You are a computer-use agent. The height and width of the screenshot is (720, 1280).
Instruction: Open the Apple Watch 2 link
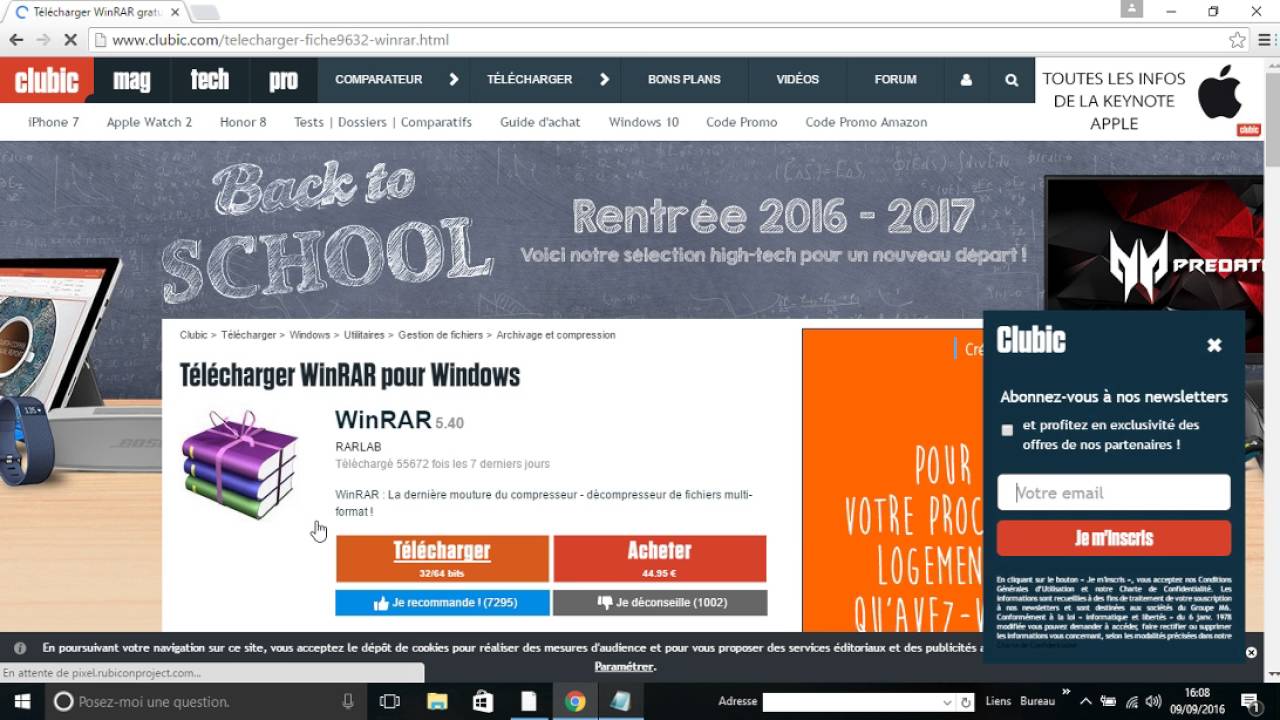coord(149,122)
